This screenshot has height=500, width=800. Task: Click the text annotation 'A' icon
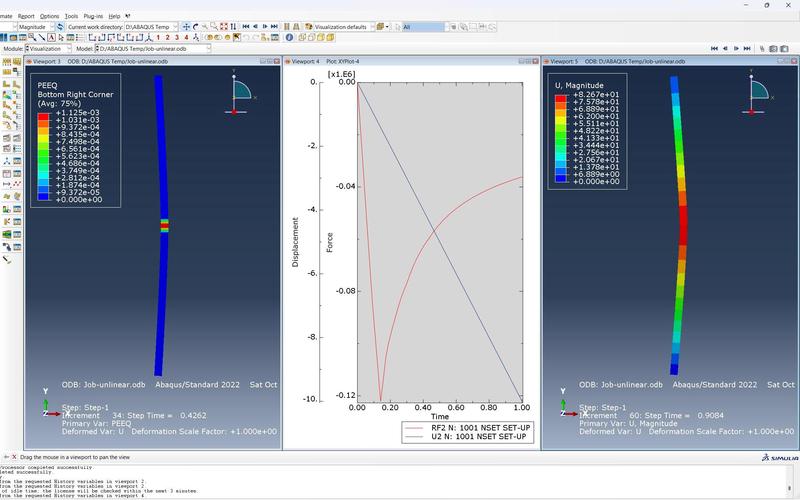[x=52, y=37]
